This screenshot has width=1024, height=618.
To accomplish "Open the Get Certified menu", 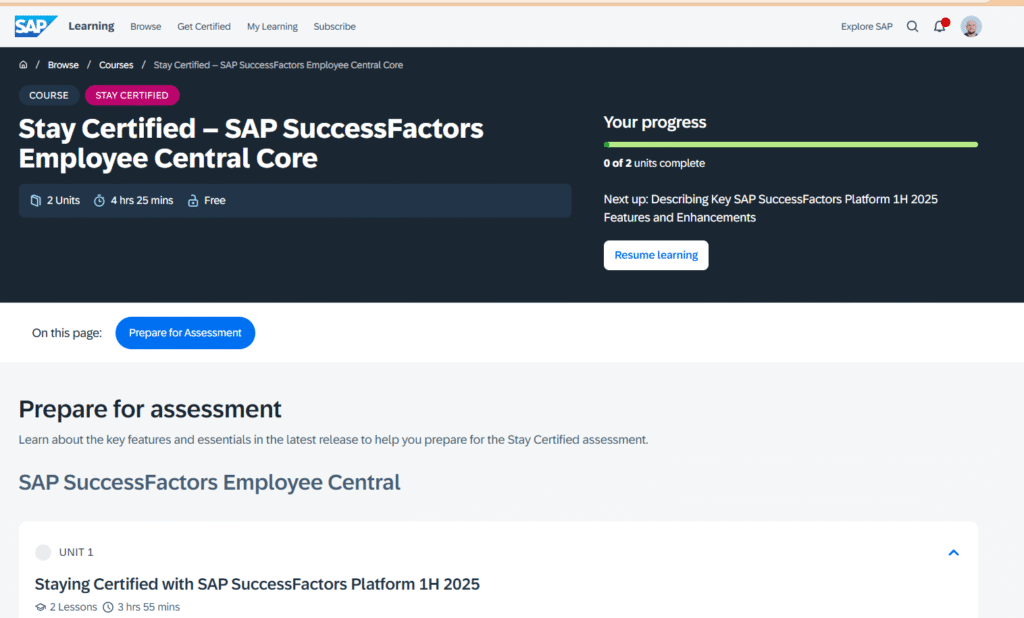I will (x=204, y=27).
